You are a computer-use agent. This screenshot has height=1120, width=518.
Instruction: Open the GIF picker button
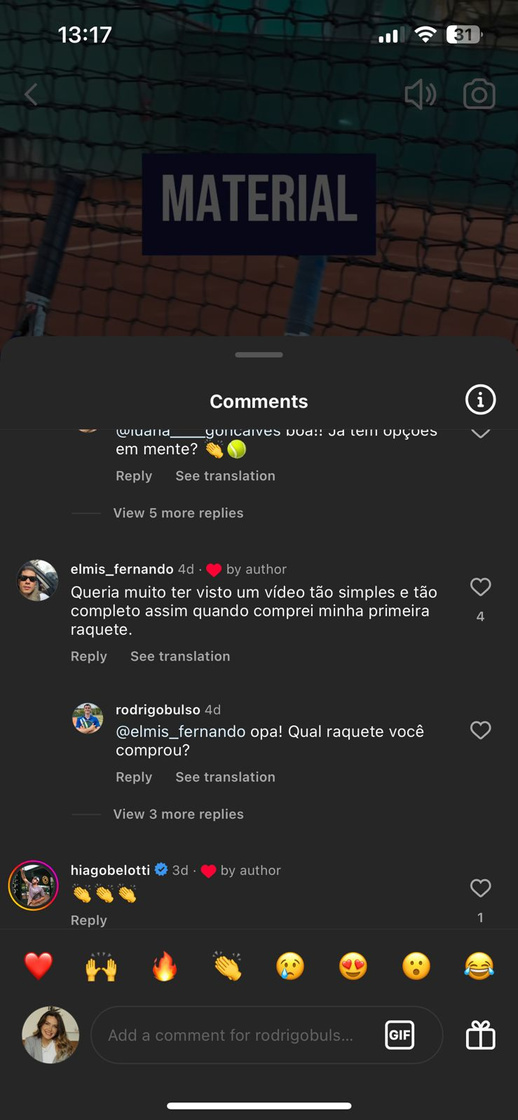pos(399,1035)
